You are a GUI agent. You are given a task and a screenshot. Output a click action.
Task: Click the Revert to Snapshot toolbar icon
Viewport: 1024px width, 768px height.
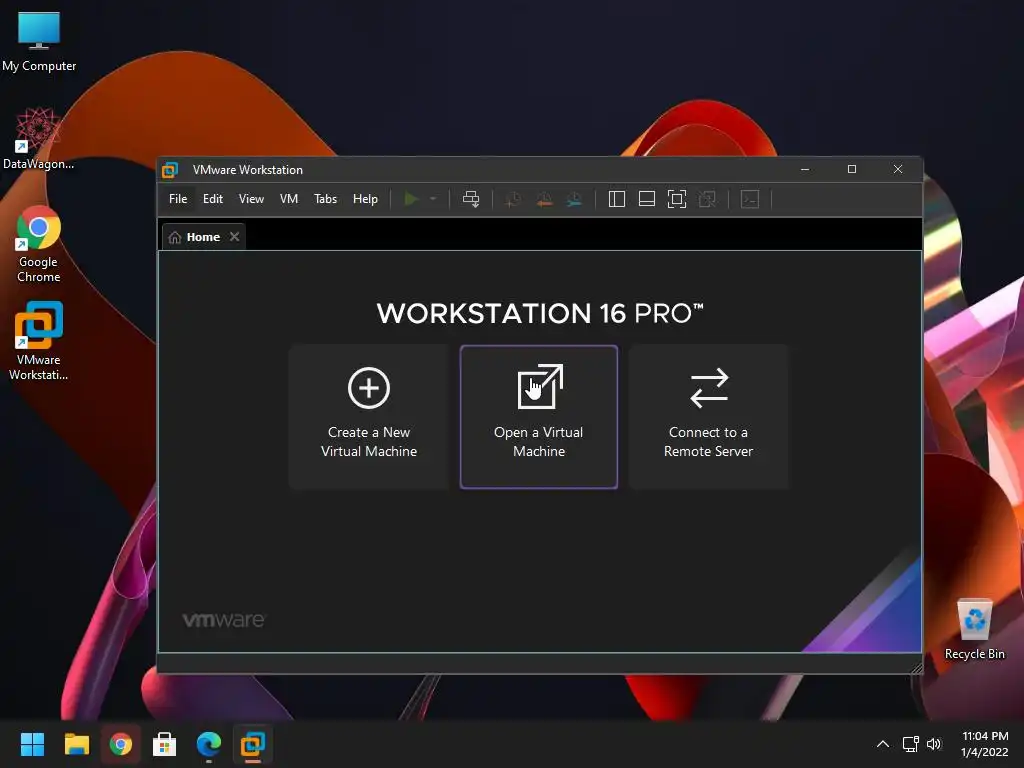click(x=544, y=199)
